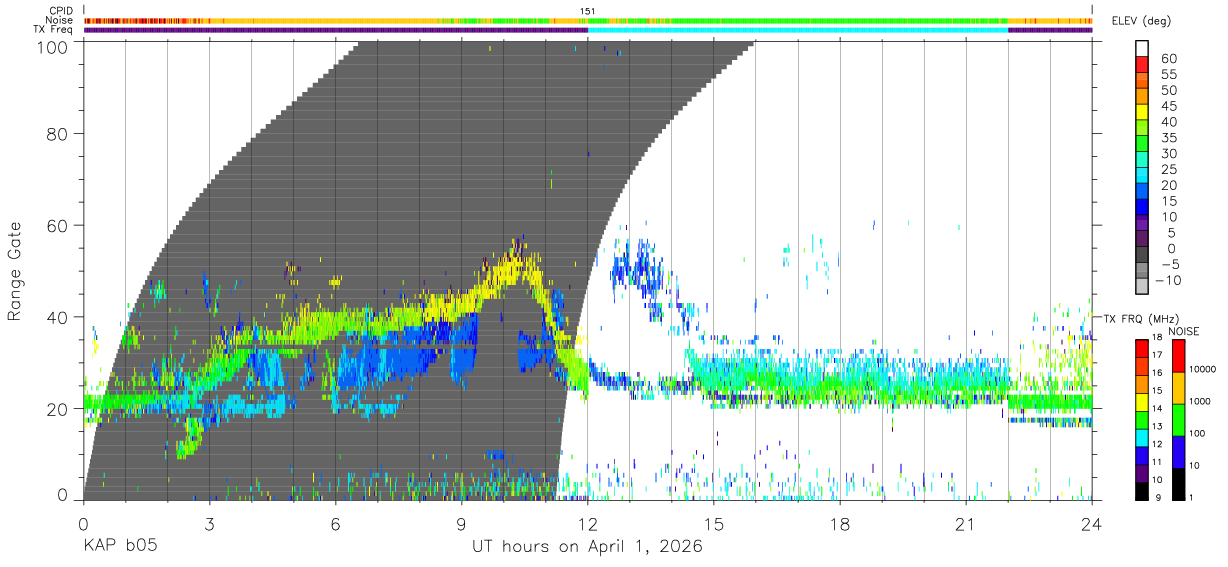
Task: Click the '10000' noise scale label
Action: 1201,369
